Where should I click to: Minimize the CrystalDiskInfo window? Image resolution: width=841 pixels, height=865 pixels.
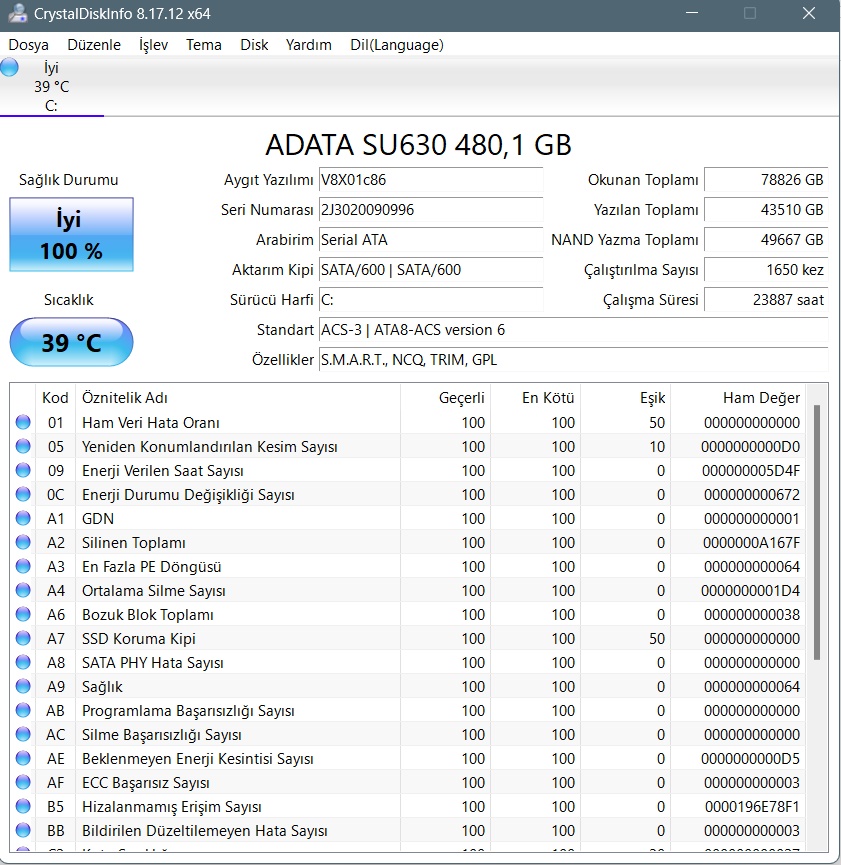(x=691, y=13)
